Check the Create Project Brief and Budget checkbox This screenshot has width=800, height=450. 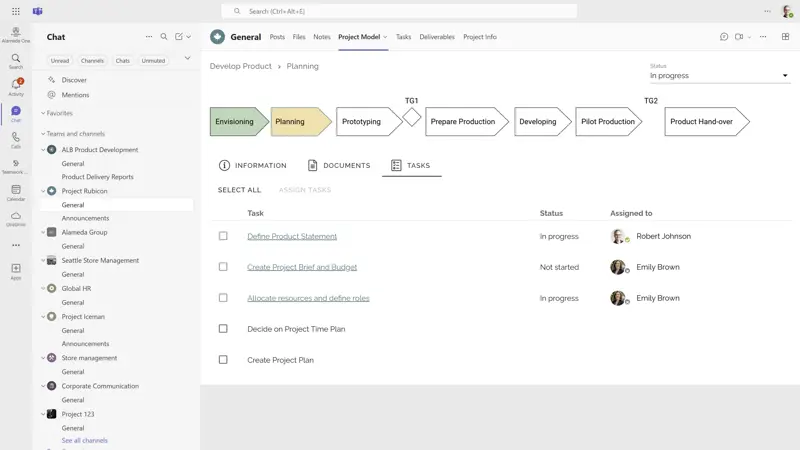(223, 267)
